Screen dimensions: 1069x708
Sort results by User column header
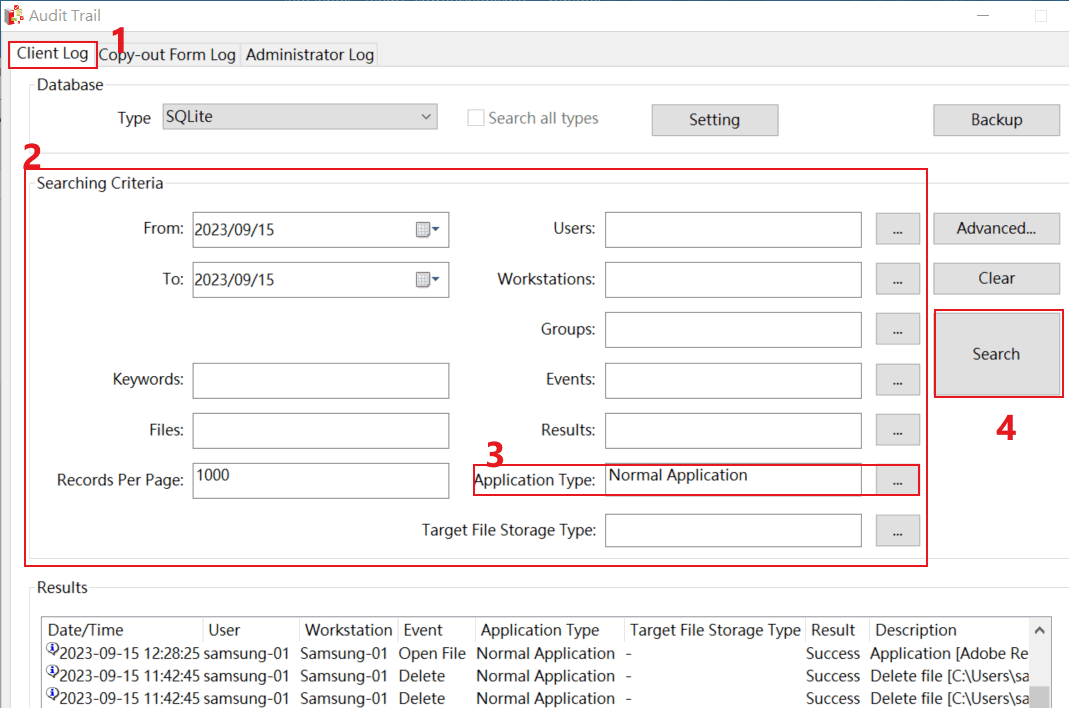[x=251, y=630]
